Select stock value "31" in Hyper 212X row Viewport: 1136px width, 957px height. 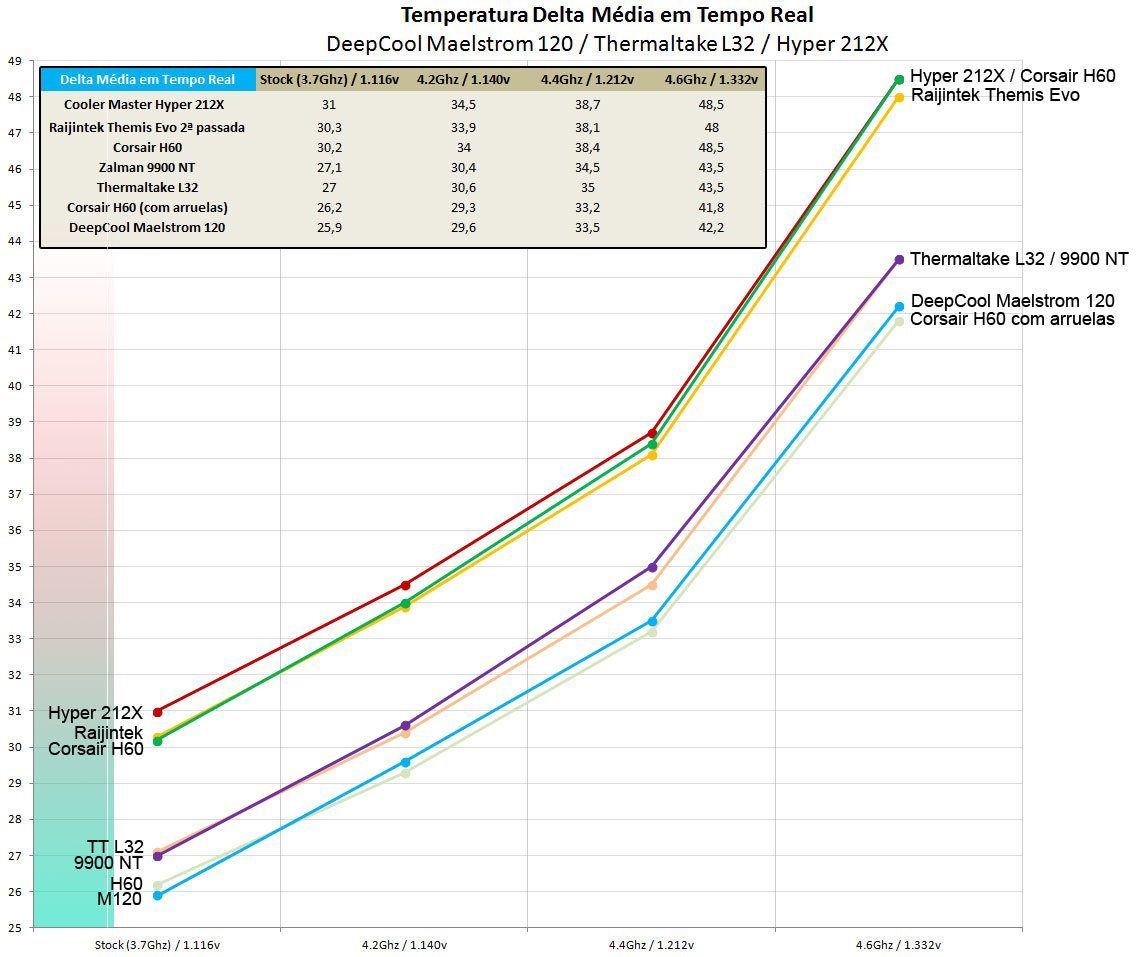(329, 104)
